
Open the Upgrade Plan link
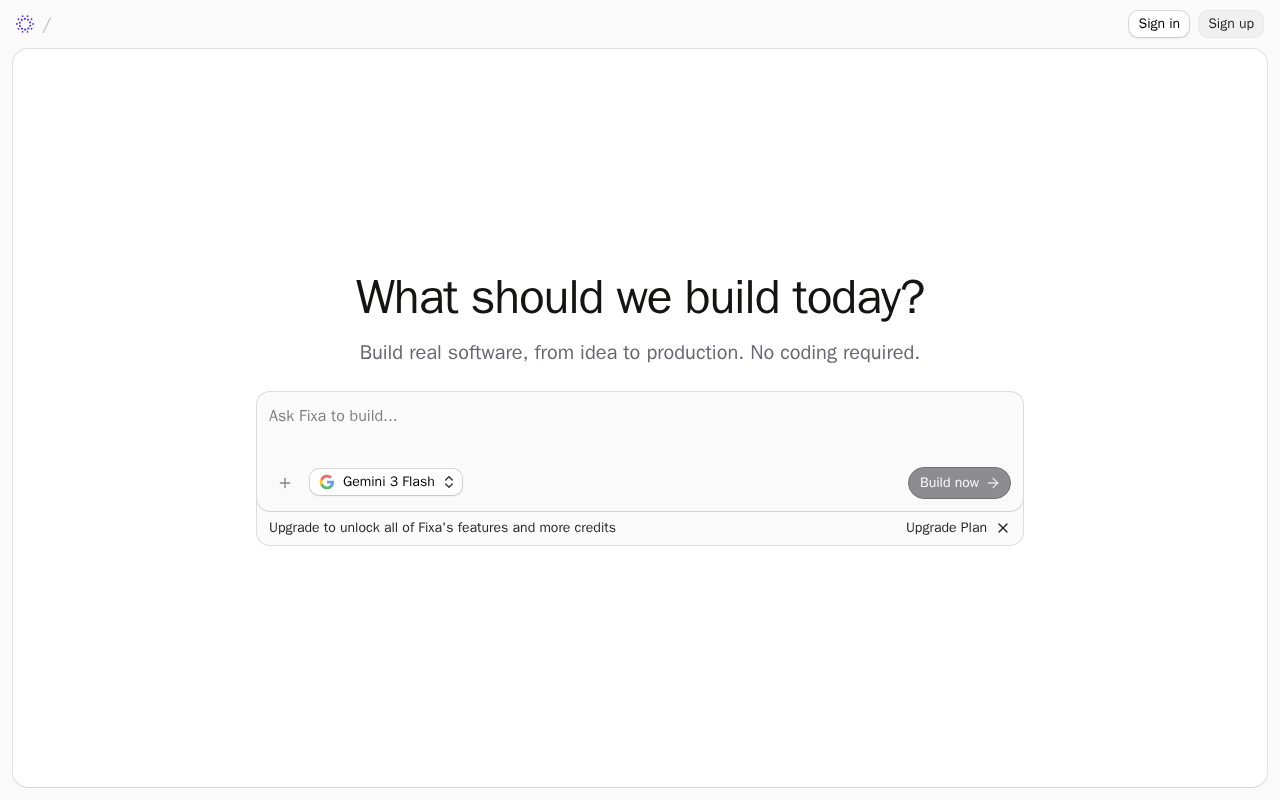[946, 528]
